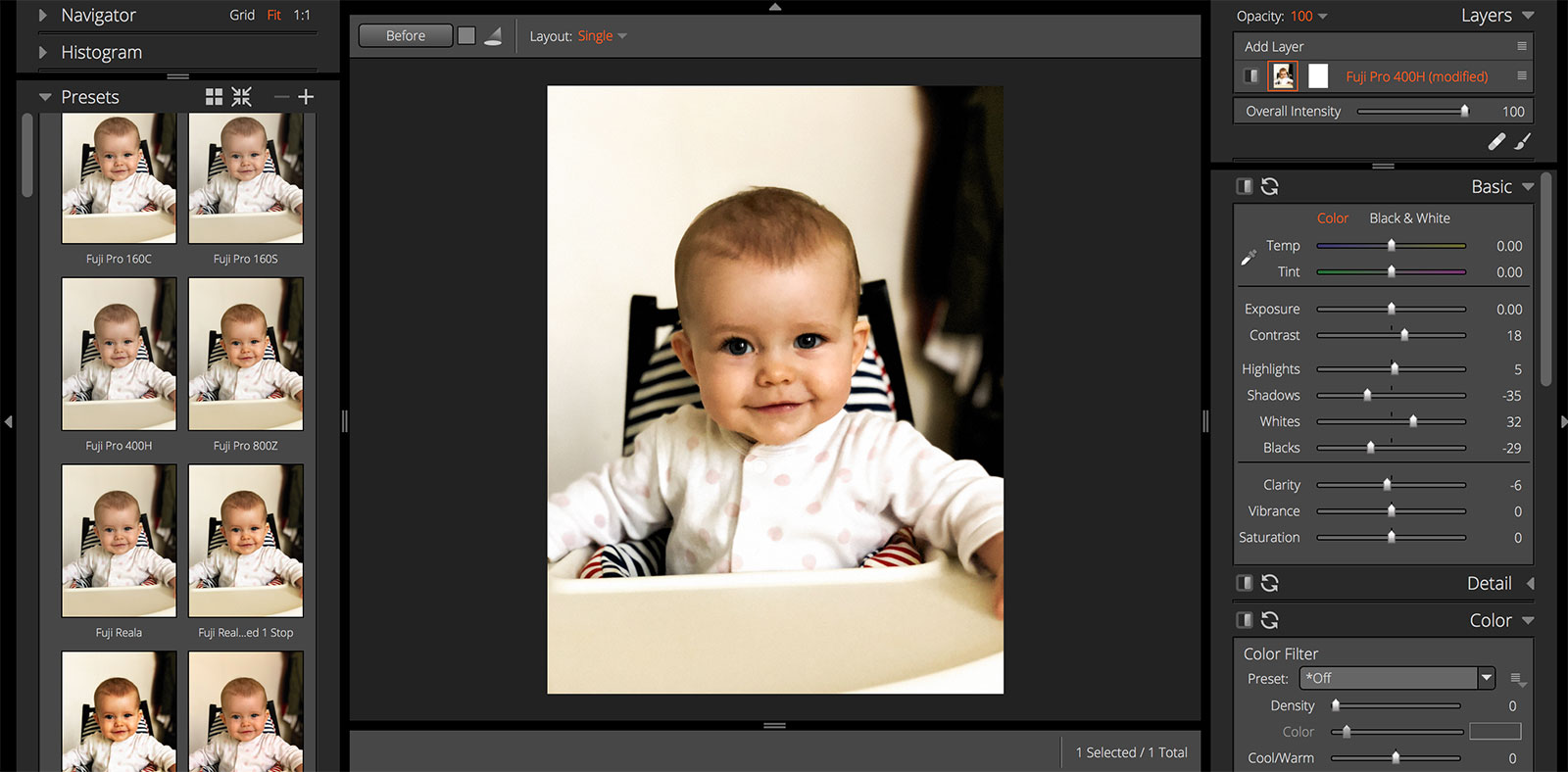Open the Opacity value dropdown
This screenshot has height=772, width=1568.
coord(1308,16)
